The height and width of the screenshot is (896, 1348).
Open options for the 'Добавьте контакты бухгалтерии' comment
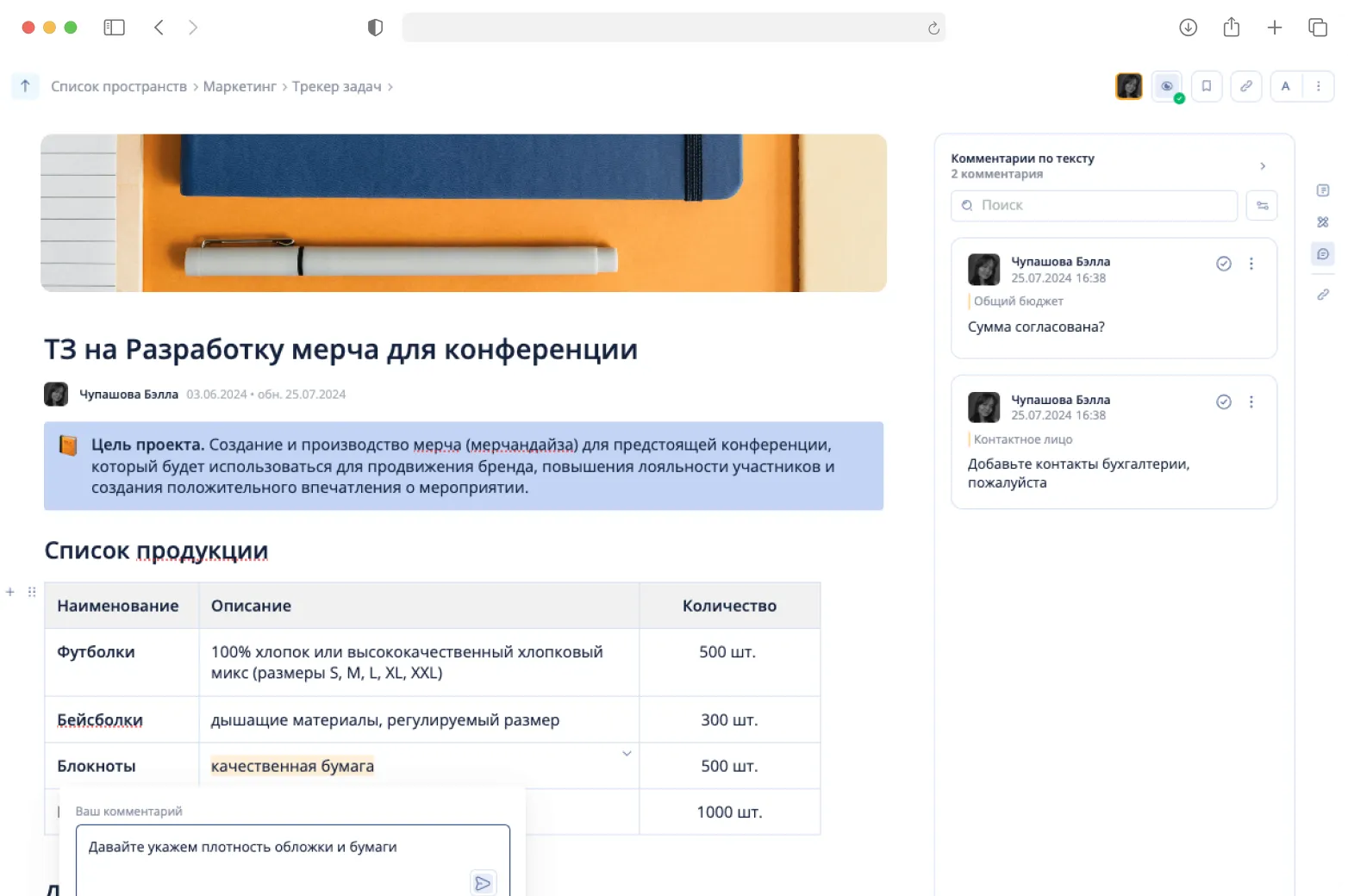click(1251, 401)
